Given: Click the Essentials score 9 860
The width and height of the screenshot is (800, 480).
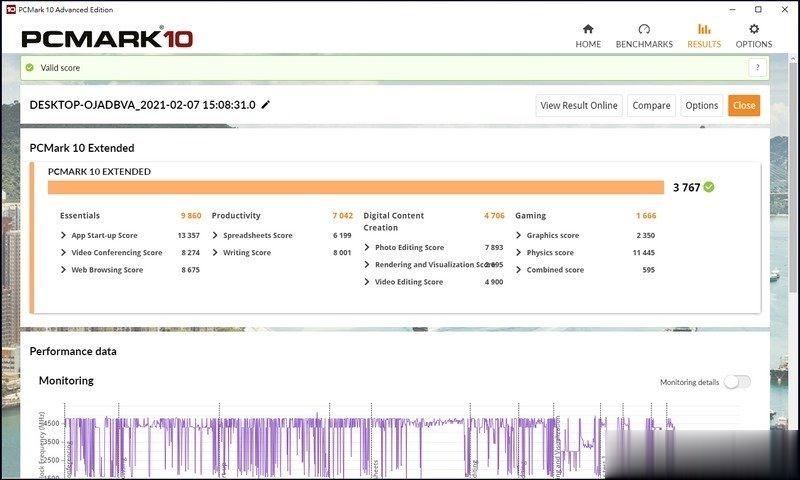Looking at the screenshot, I should pyautogui.click(x=191, y=216).
